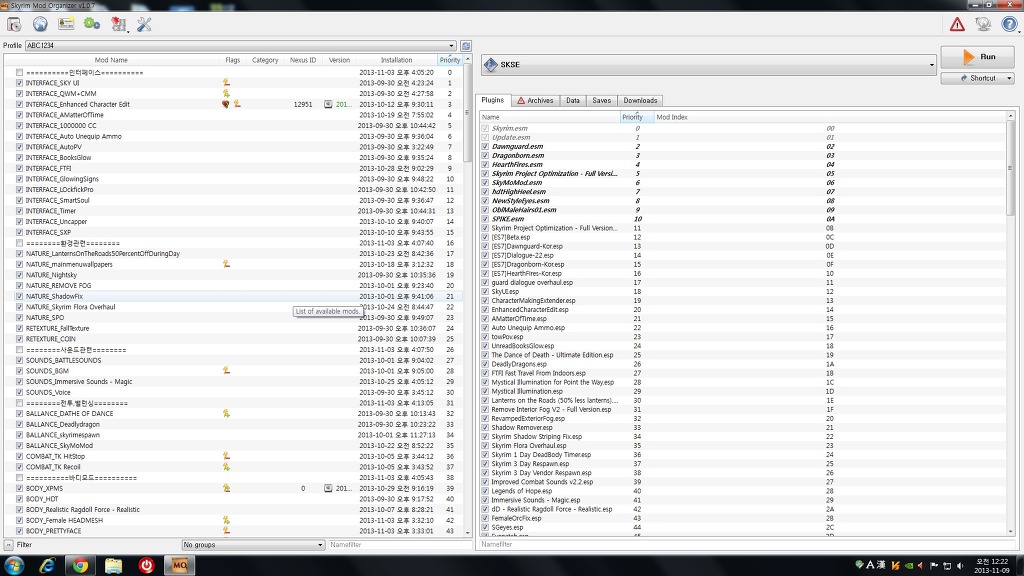1024x576 pixels.
Task: Click the flag icon on COMBAT_TK Recoil row
Action: [x=226, y=467]
